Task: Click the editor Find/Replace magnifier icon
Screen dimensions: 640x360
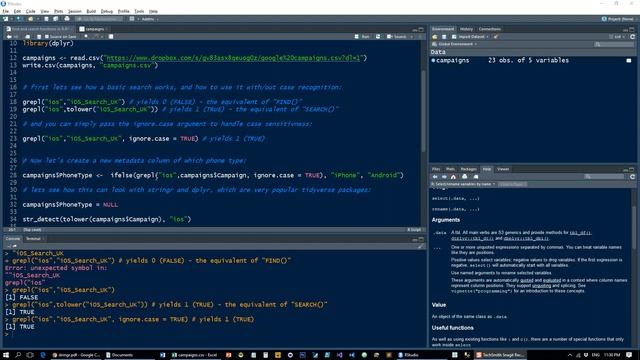Action: pos(86,37)
